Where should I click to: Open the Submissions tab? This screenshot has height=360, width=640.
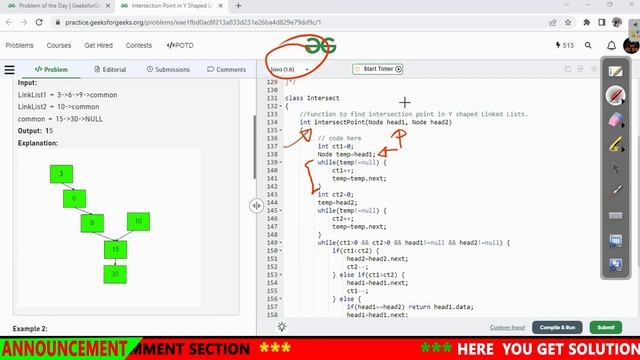coord(168,69)
